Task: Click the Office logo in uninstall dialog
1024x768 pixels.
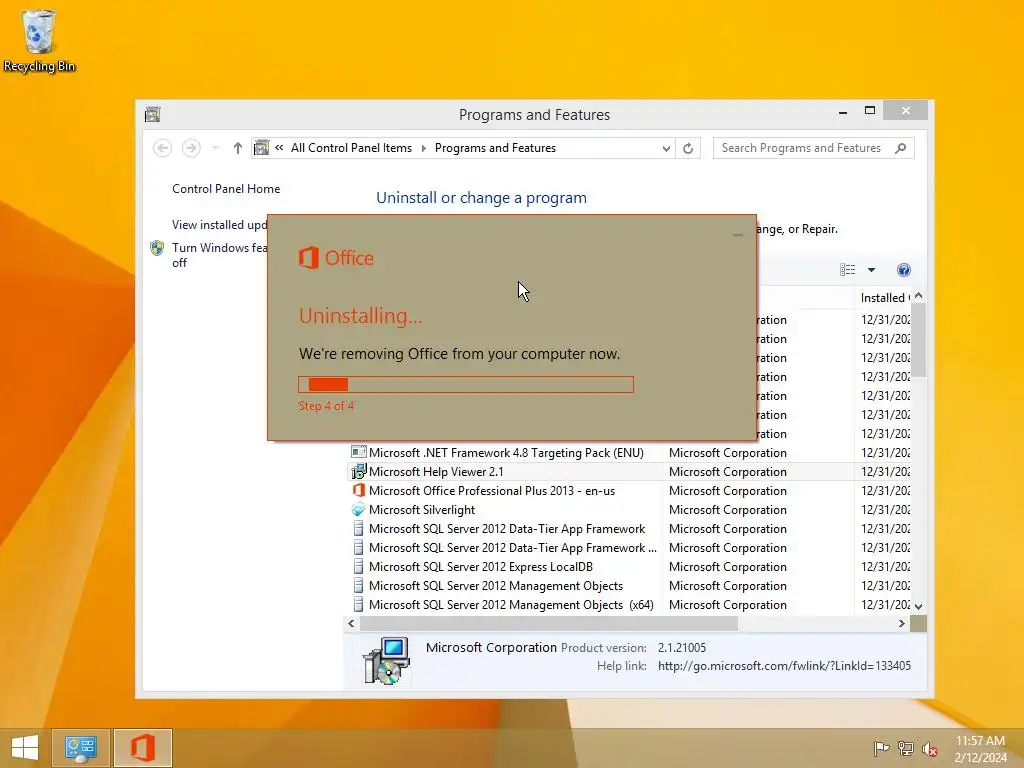Action: [336, 258]
